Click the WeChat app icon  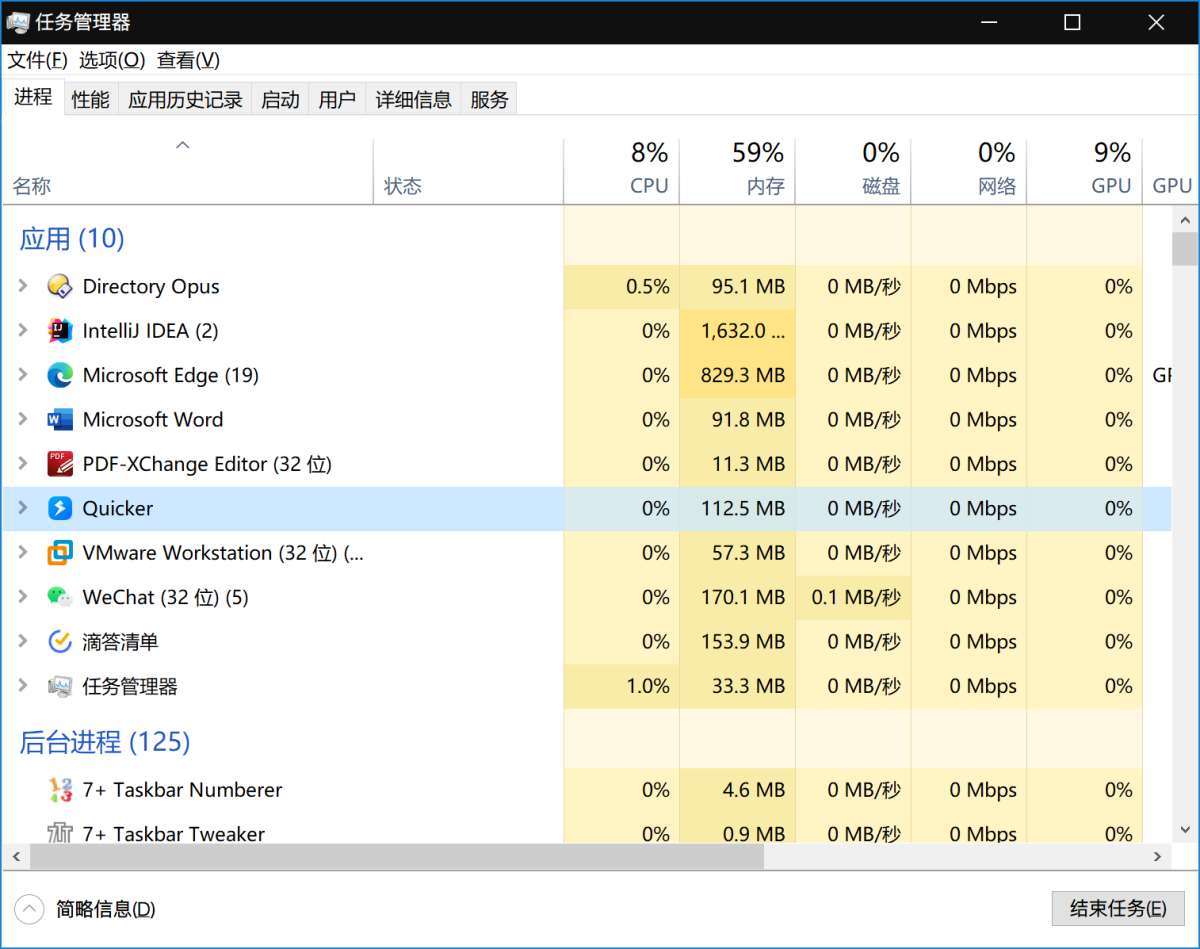click(x=60, y=597)
